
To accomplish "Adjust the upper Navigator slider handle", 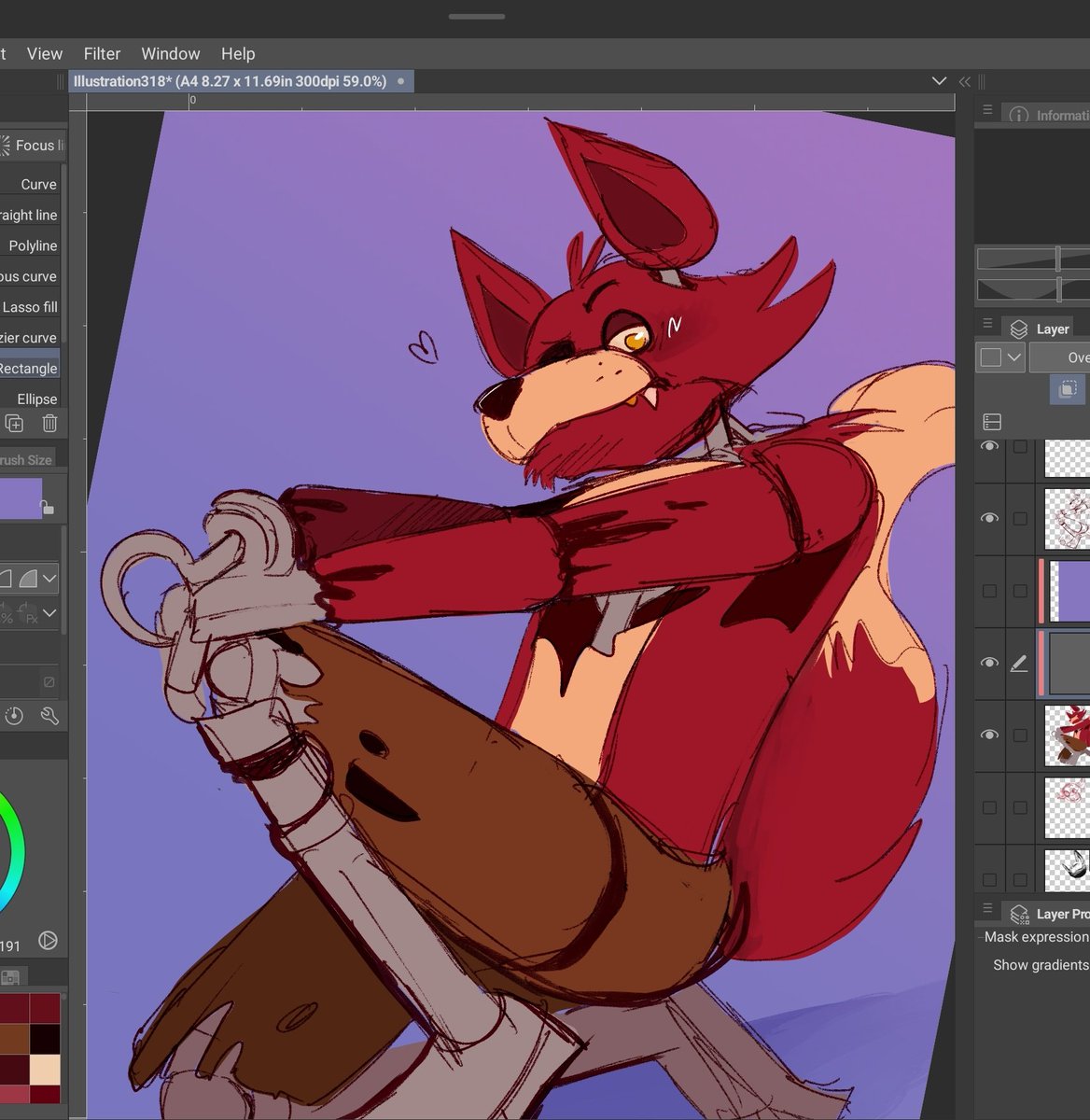I will point(1057,259).
